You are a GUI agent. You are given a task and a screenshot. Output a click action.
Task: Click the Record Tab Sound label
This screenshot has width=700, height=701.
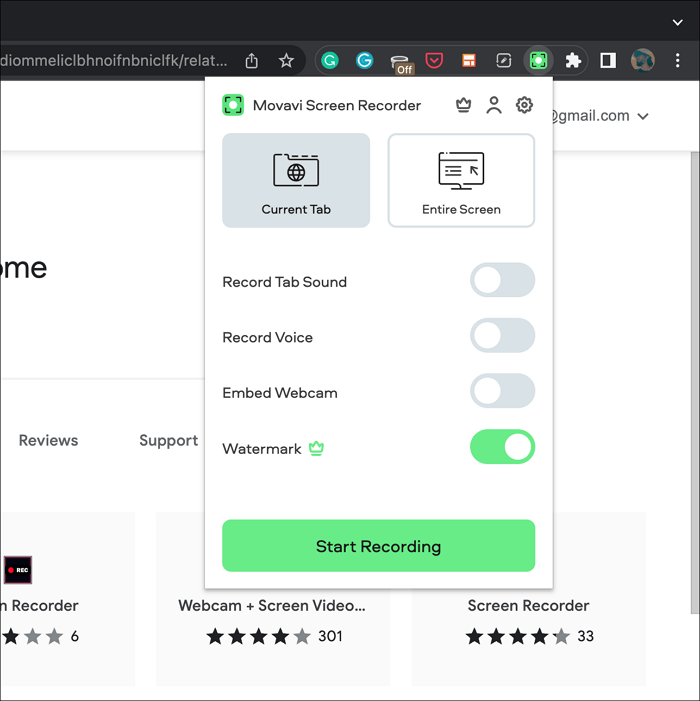(285, 282)
